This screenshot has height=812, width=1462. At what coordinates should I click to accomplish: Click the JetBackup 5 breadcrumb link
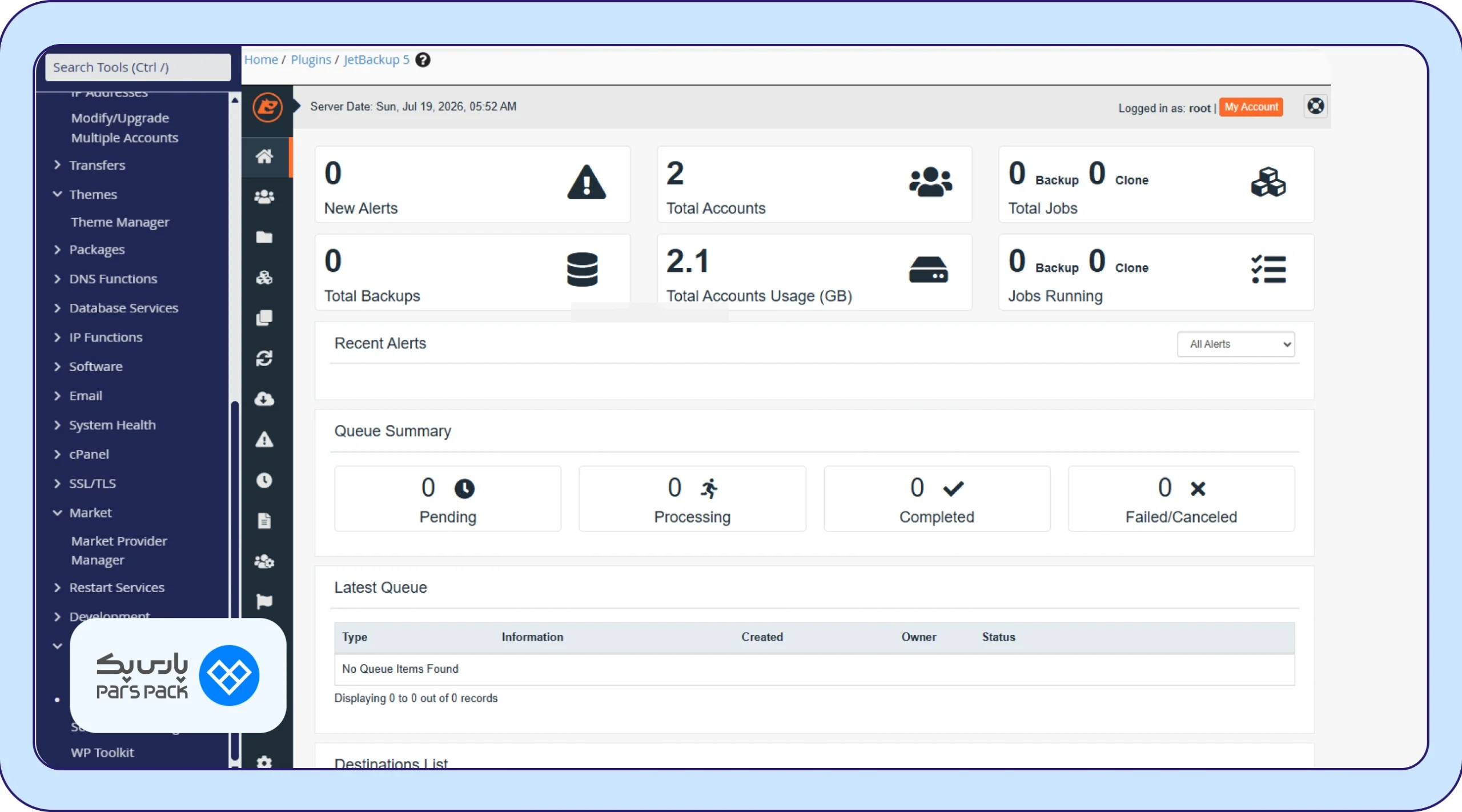pyautogui.click(x=376, y=59)
